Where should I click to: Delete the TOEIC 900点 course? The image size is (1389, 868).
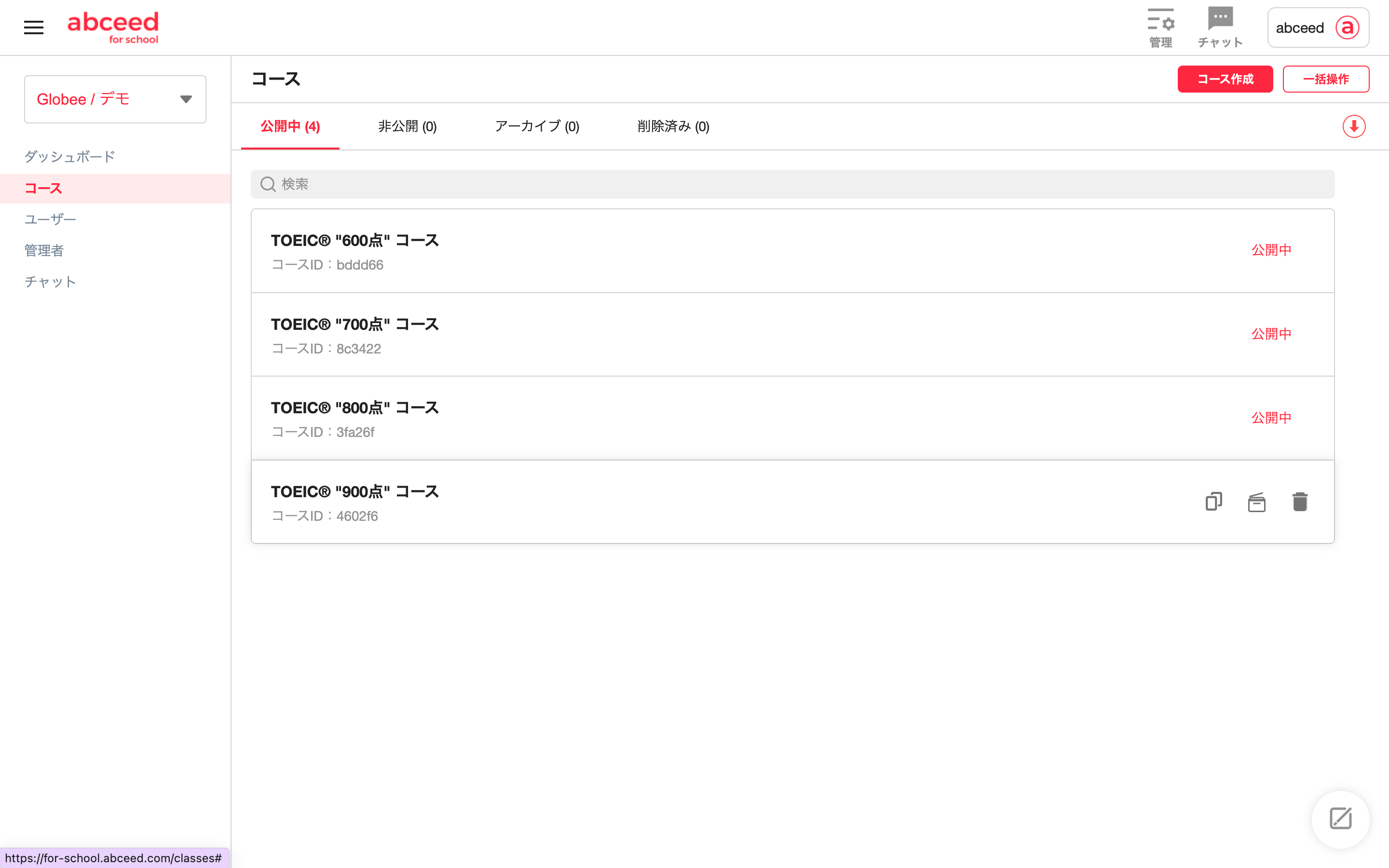[x=1300, y=502]
